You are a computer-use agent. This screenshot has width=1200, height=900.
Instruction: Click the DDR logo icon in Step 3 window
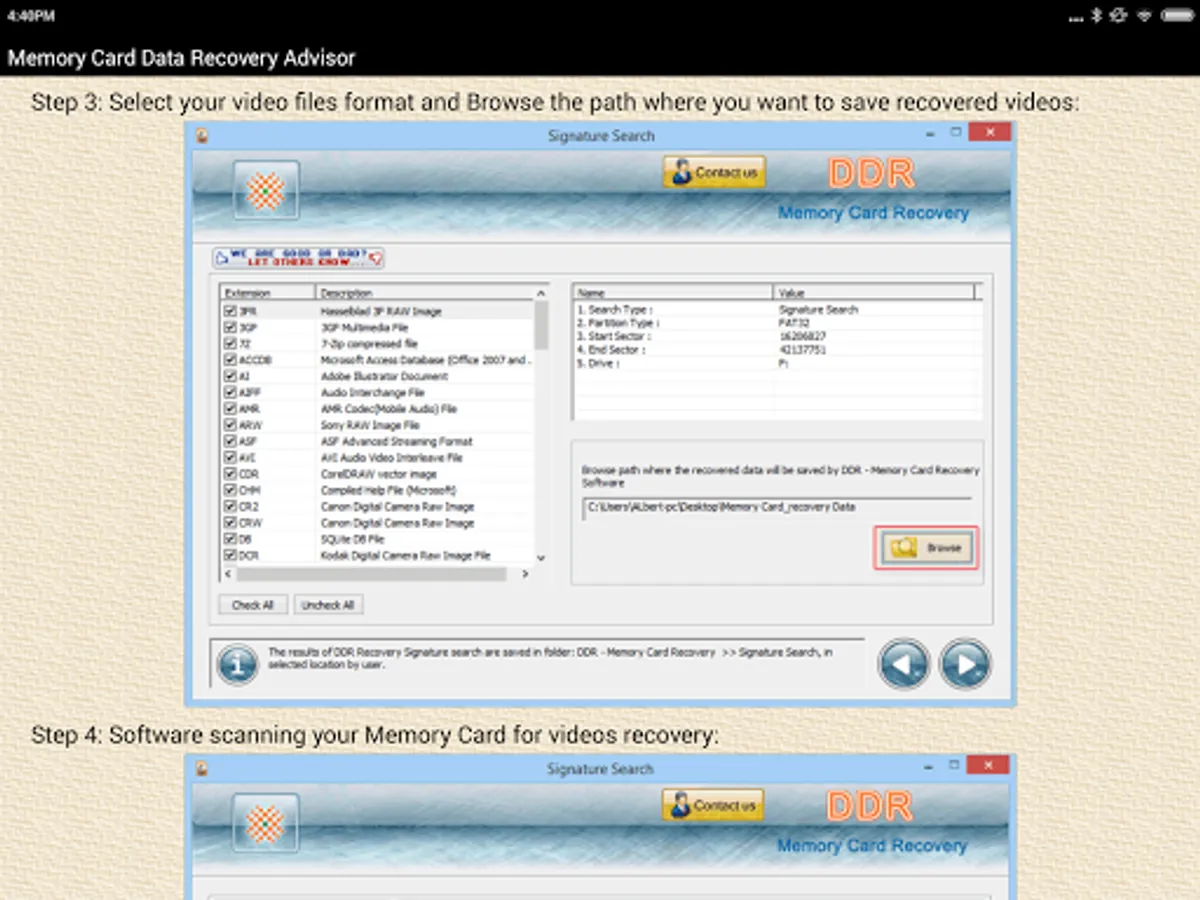(x=266, y=190)
